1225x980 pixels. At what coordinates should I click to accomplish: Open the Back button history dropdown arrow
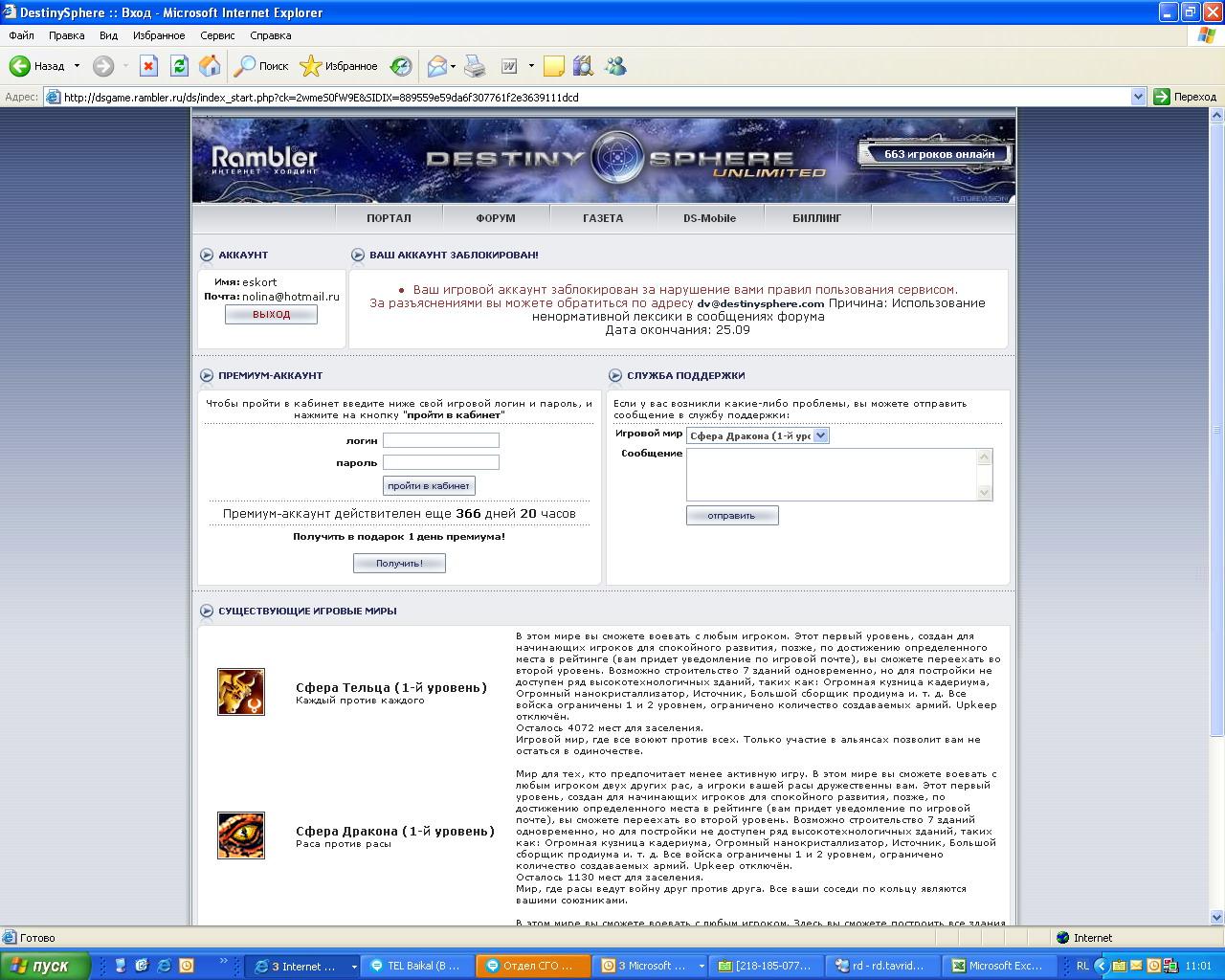(x=77, y=66)
